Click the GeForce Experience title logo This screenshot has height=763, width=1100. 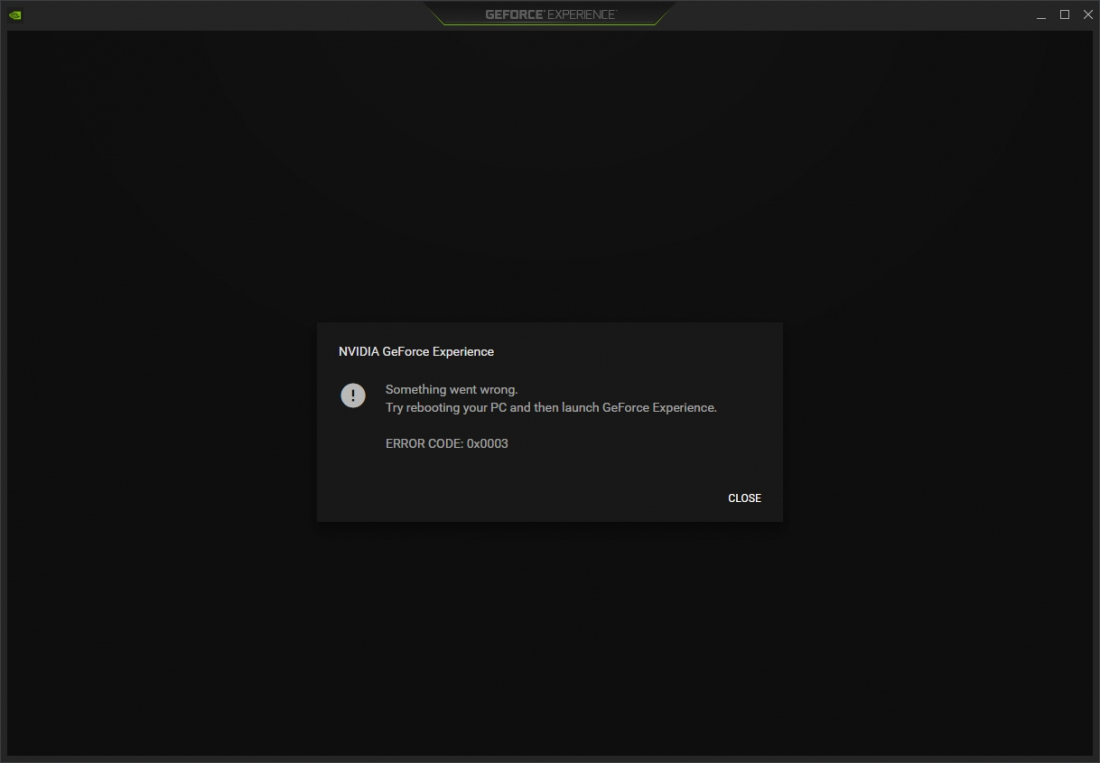pos(550,15)
